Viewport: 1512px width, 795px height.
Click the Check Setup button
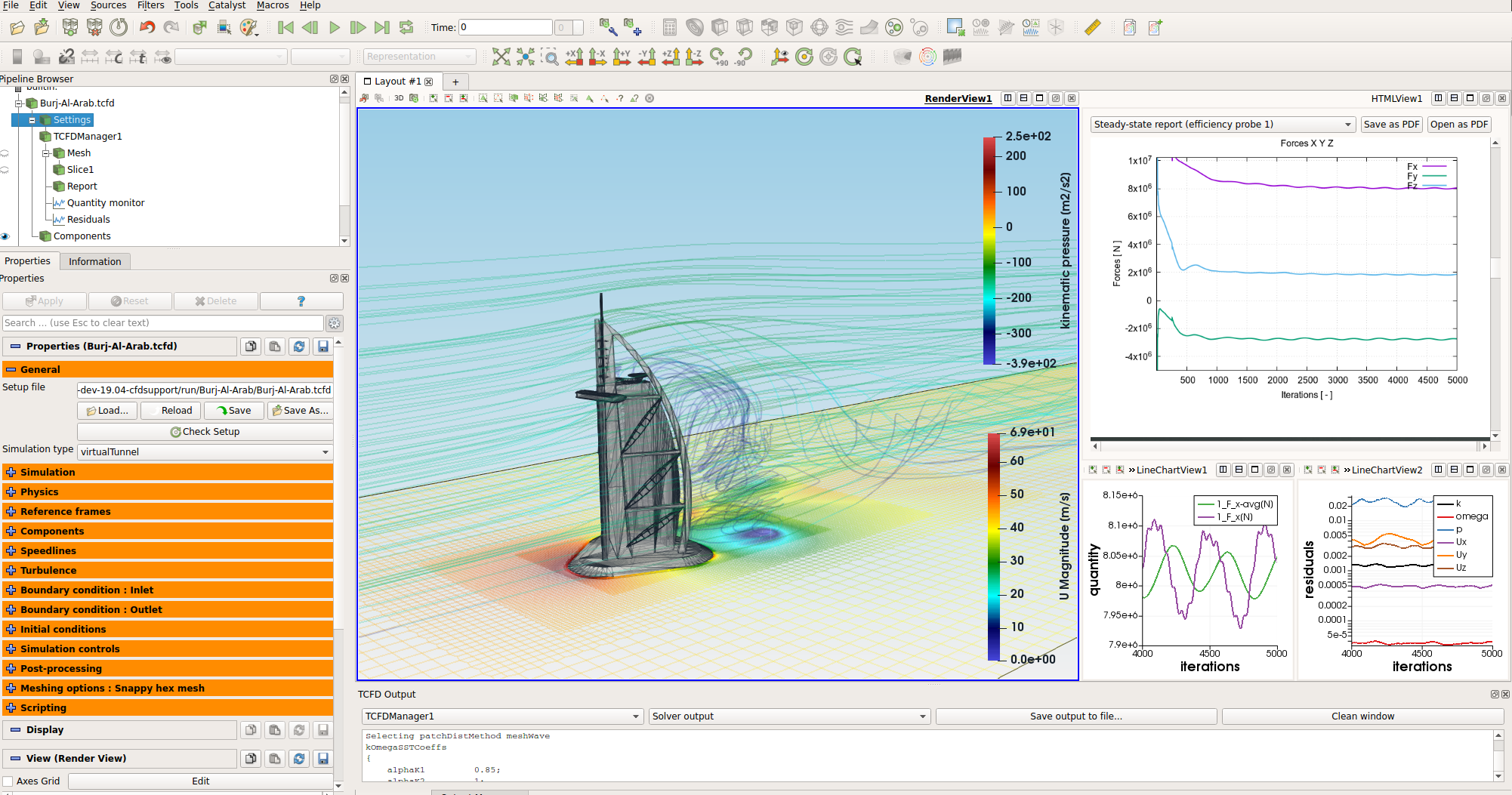click(205, 432)
